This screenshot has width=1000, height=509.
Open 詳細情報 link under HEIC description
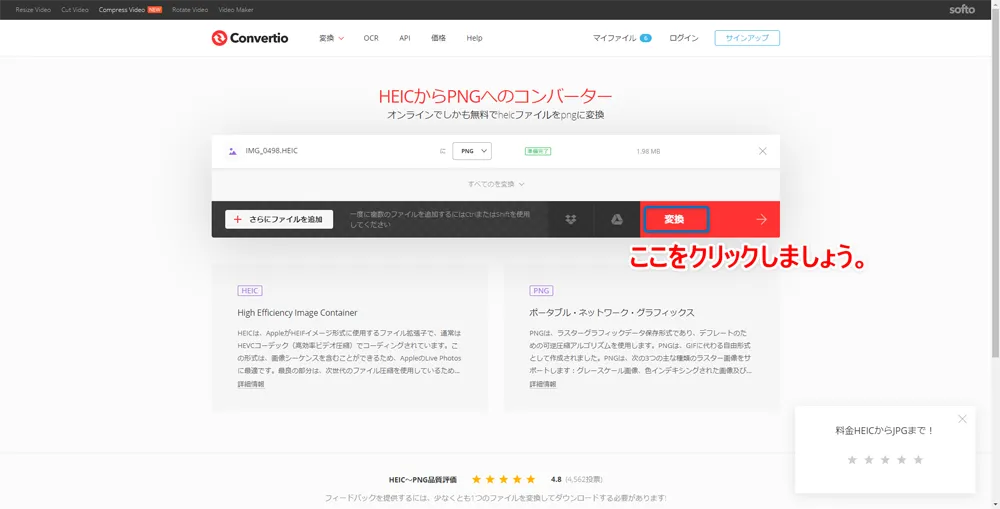(x=251, y=385)
